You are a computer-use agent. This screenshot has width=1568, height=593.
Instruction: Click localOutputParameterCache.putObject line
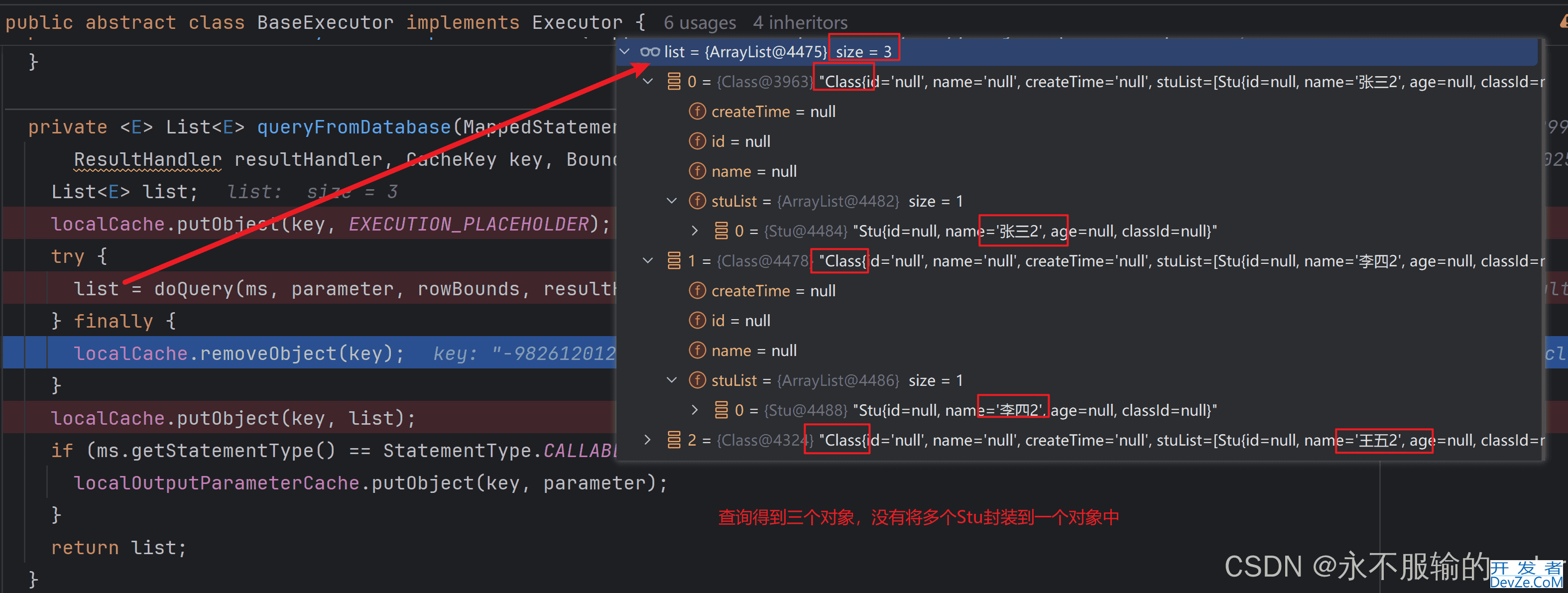coord(370,483)
